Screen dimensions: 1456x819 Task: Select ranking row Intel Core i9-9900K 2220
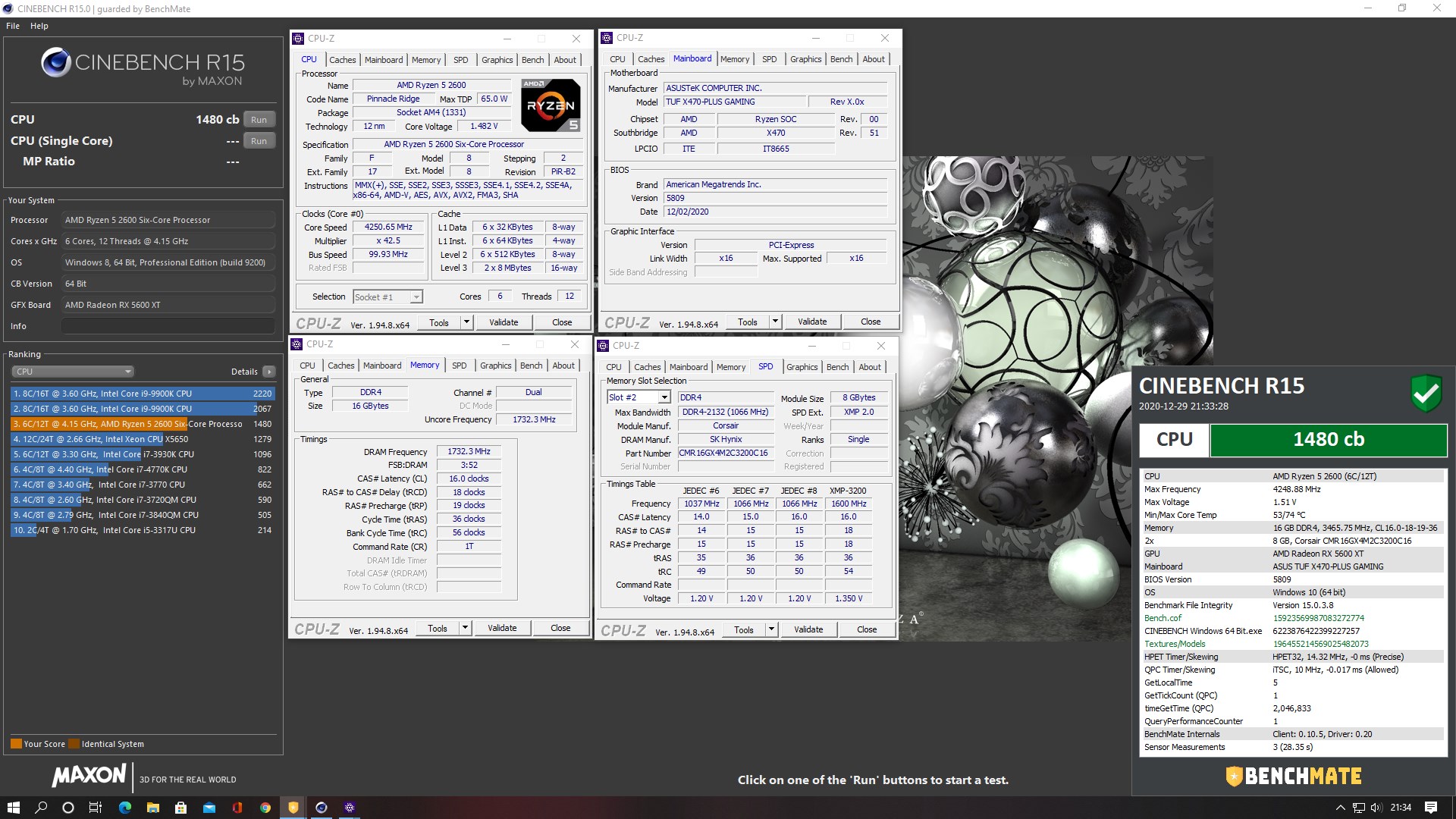[x=143, y=394]
